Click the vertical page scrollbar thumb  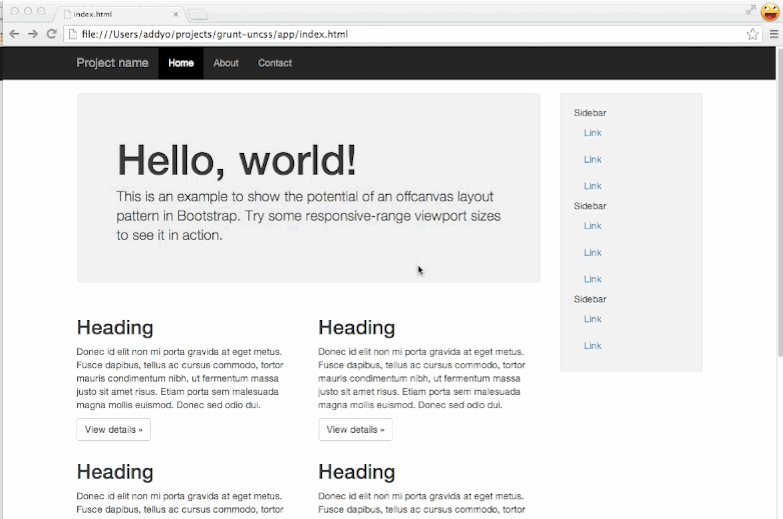[x=780, y=202]
